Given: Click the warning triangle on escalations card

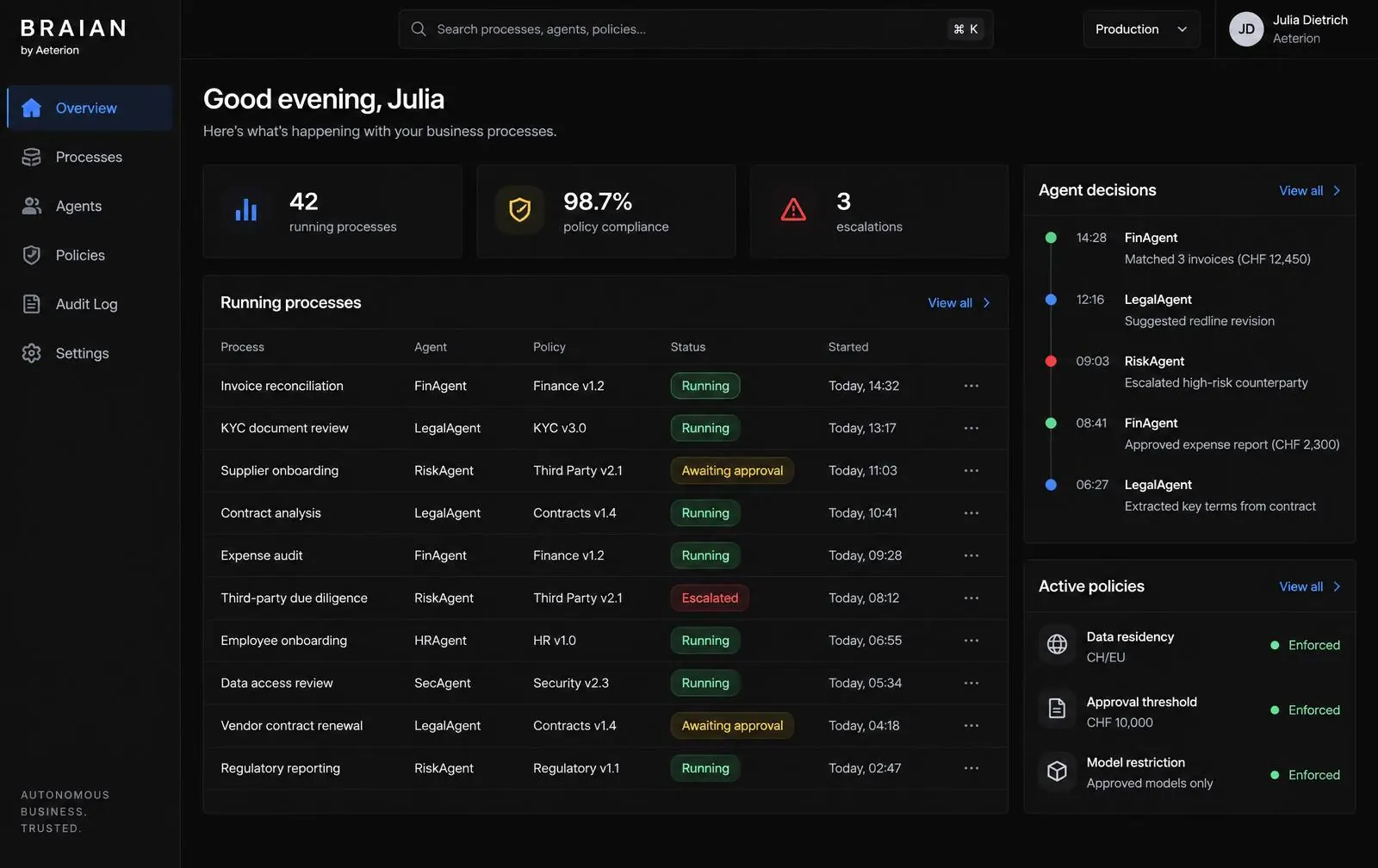Looking at the screenshot, I should click(x=793, y=210).
